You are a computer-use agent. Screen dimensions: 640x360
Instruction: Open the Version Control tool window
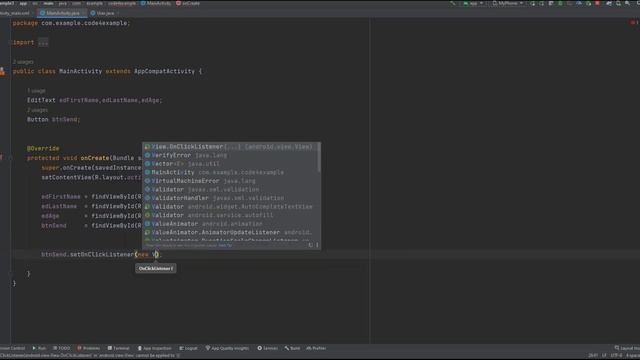pos(12,348)
